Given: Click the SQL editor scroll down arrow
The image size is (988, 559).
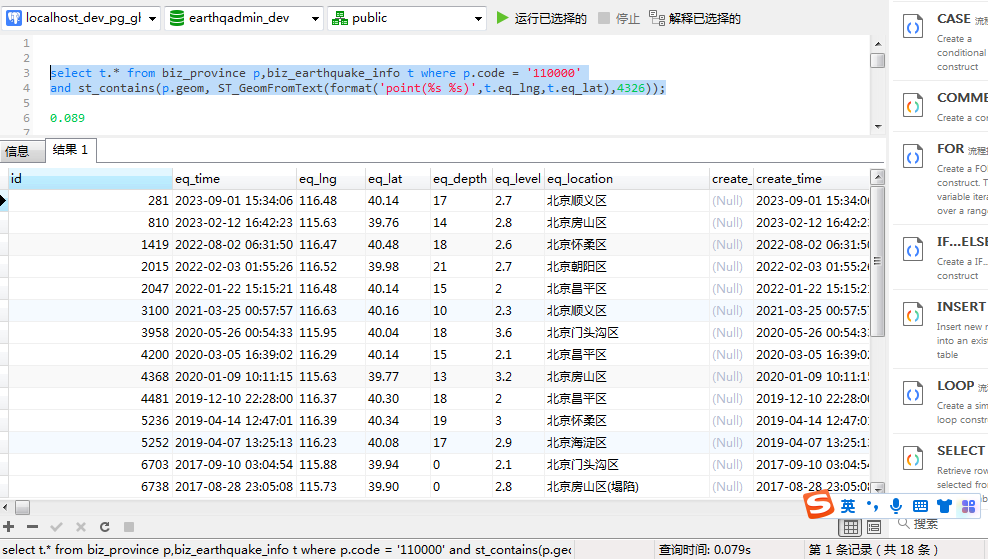Looking at the screenshot, I should pyautogui.click(x=878, y=127).
